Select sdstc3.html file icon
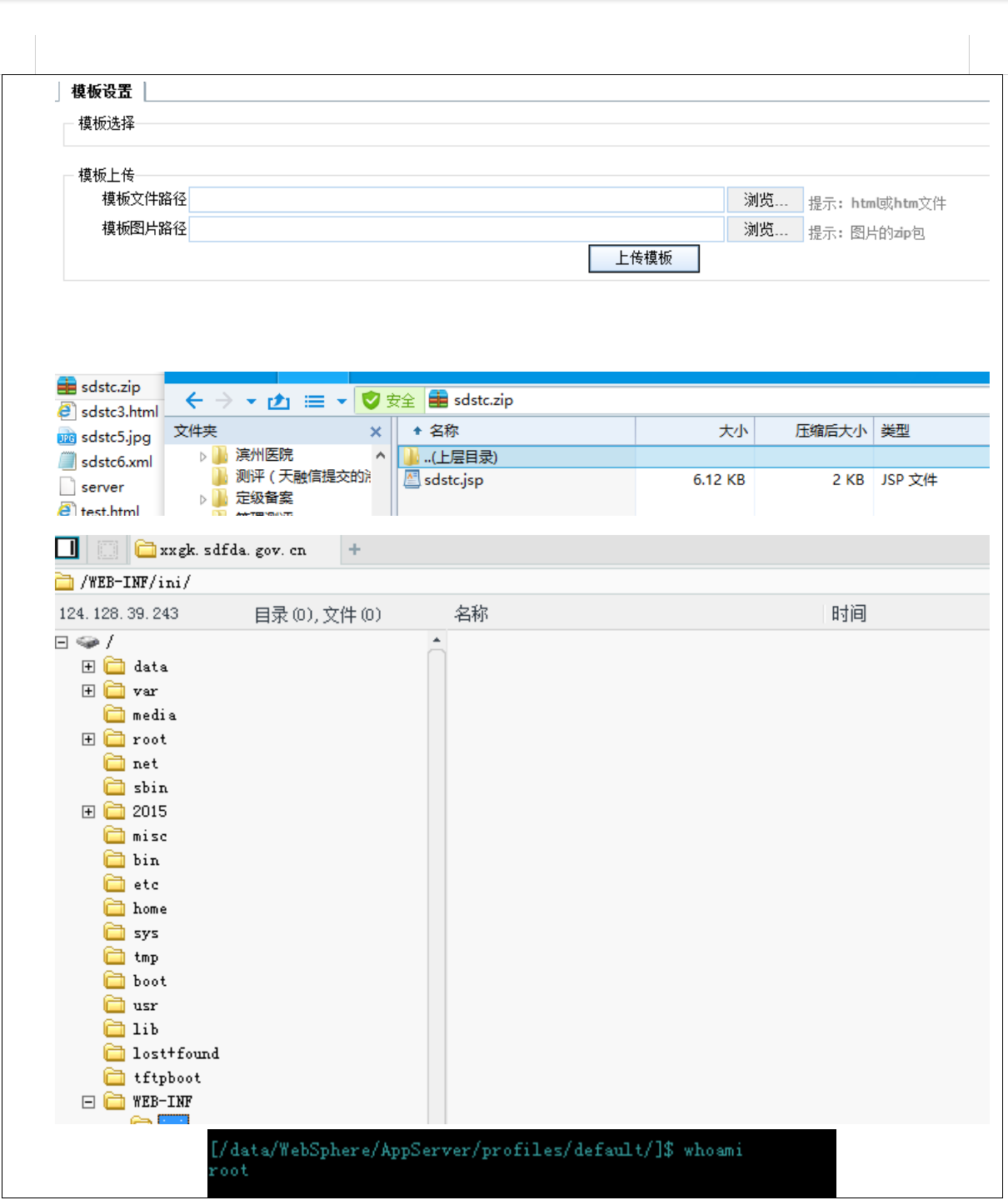The image size is (1008, 1200). [x=67, y=412]
